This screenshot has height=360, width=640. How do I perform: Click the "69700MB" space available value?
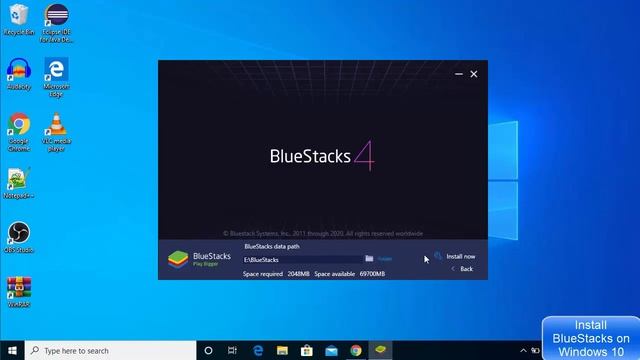tap(372, 274)
